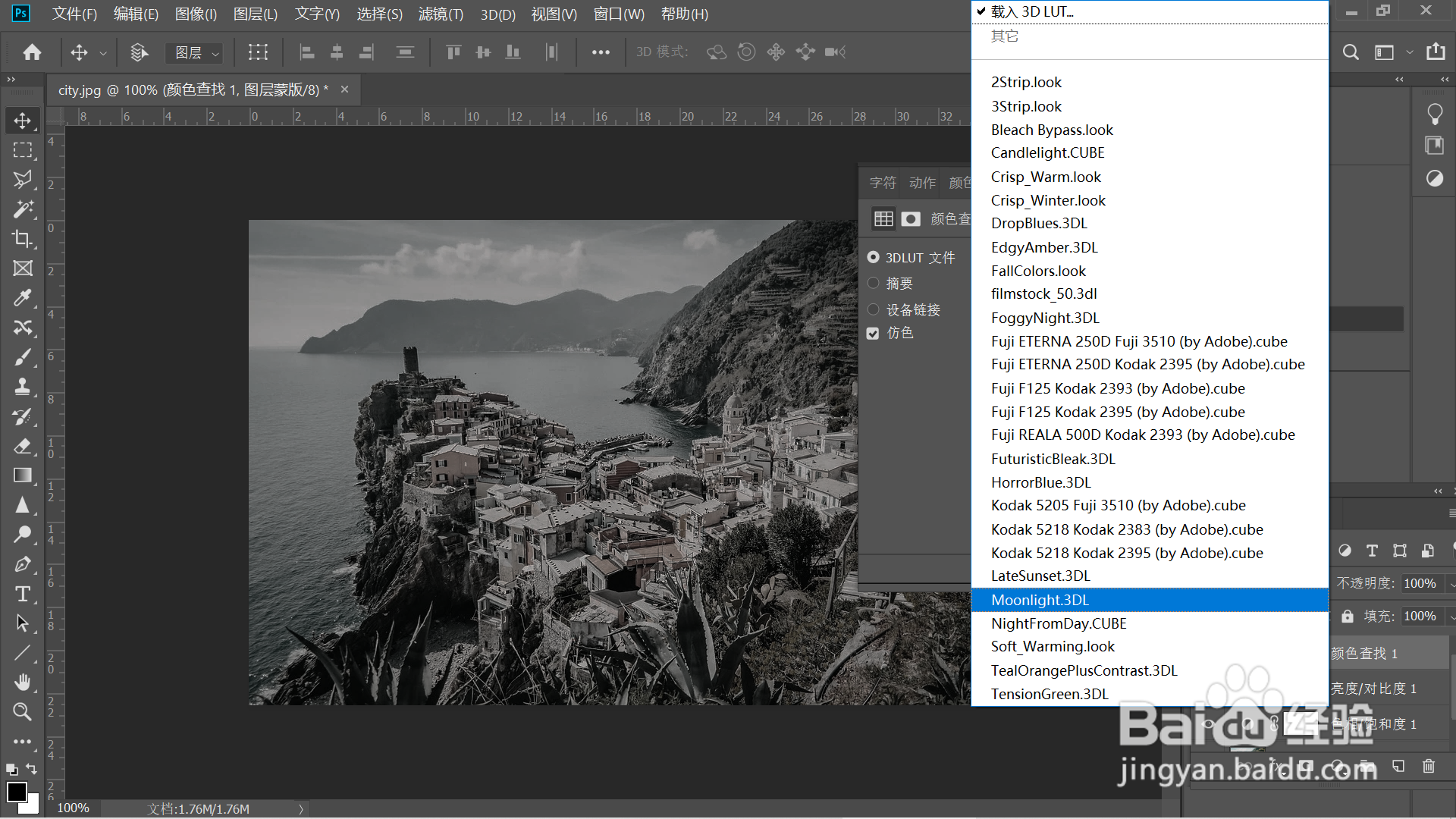The width and height of the screenshot is (1456, 819).
Task: Select the 3DLUT 文件 radio button
Action: click(873, 258)
